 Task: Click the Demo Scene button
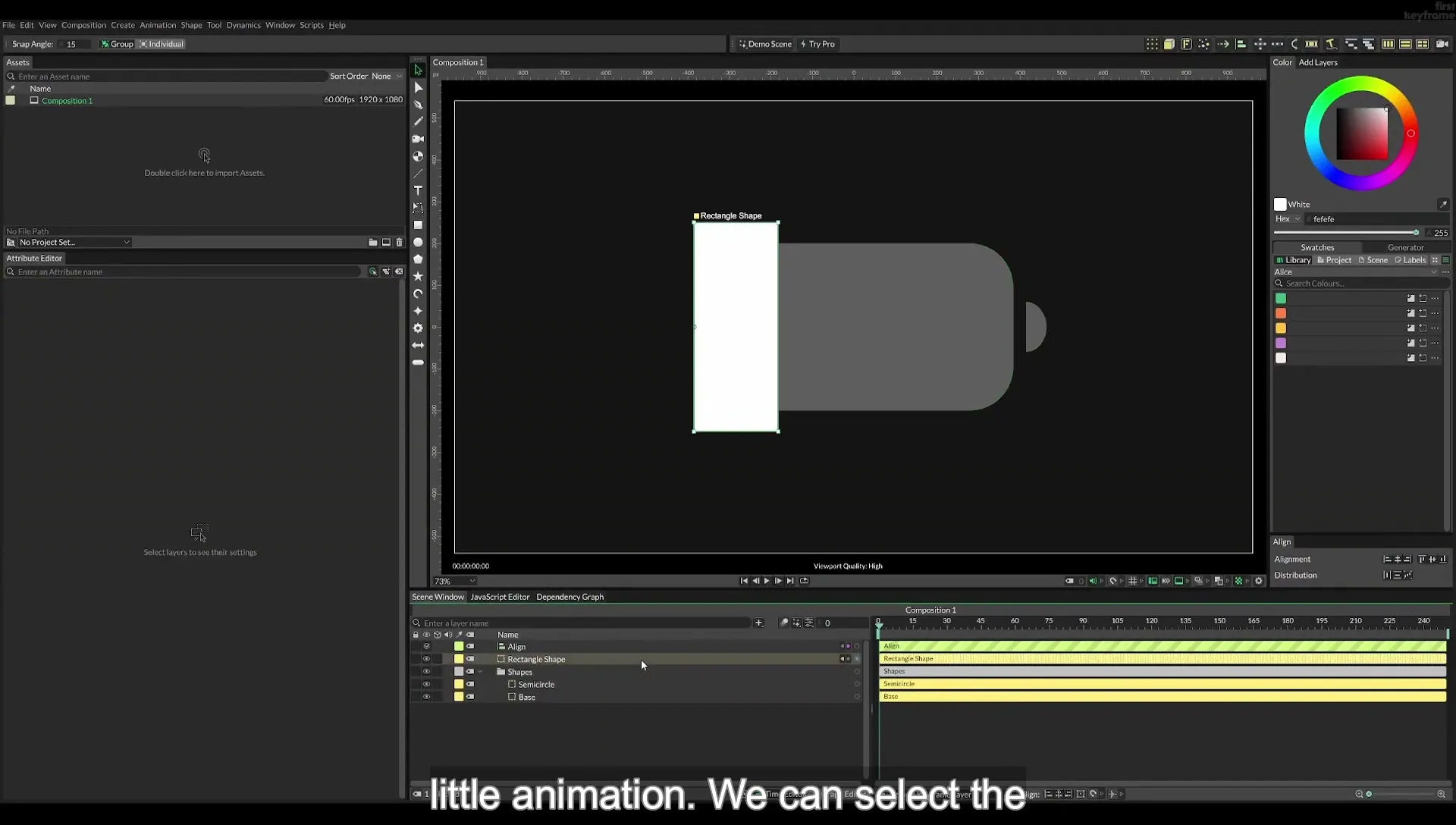pyautogui.click(x=765, y=44)
